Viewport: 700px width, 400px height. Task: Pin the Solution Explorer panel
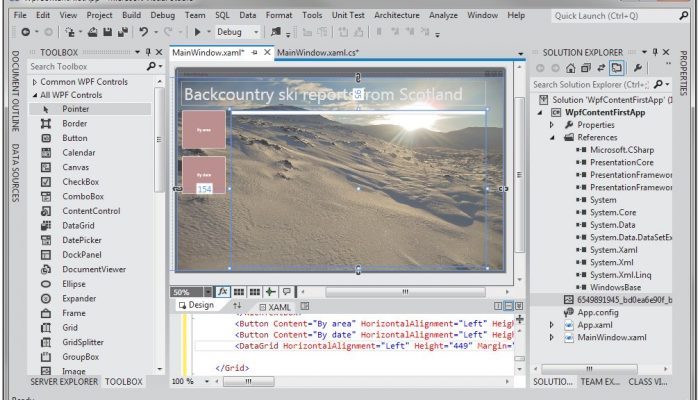click(x=655, y=52)
